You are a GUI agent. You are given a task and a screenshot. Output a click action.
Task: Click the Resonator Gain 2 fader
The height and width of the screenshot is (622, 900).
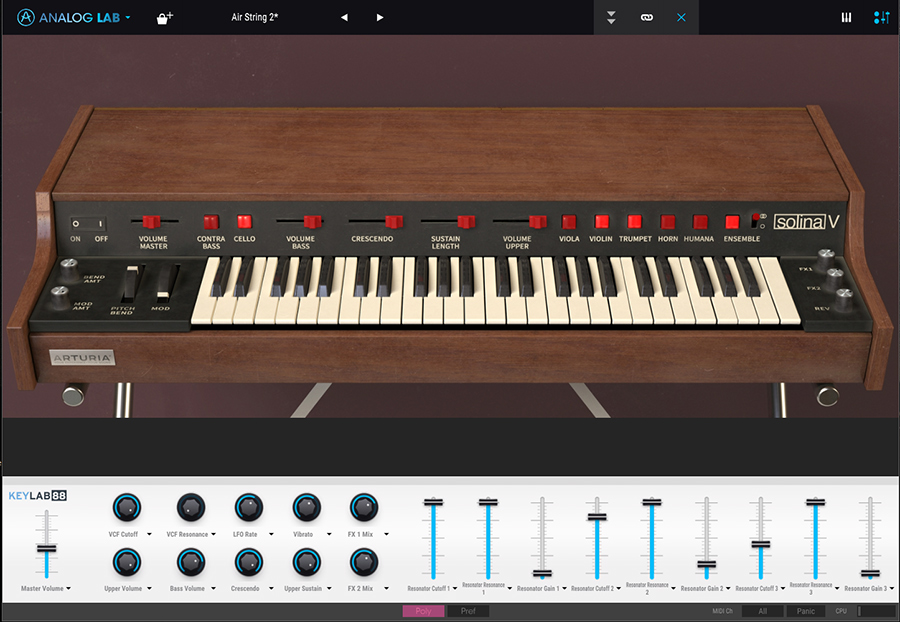pos(707,564)
